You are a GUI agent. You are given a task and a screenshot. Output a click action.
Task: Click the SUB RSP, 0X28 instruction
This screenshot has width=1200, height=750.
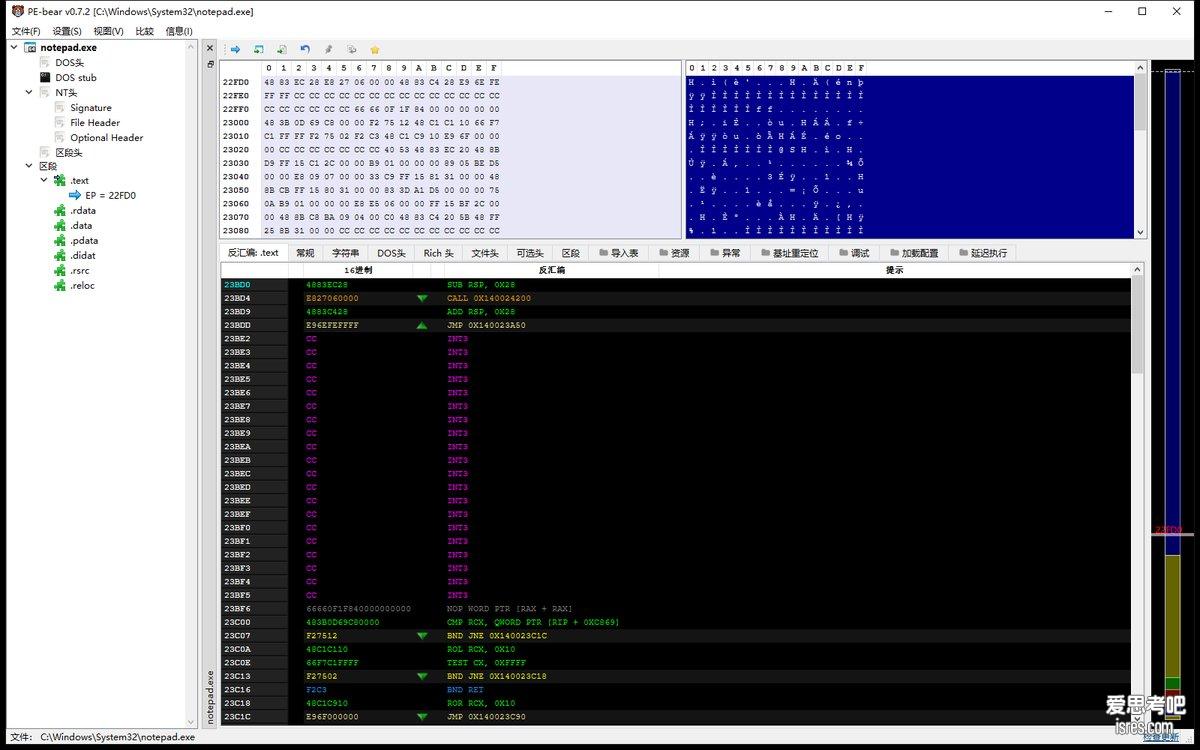tap(481, 284)
